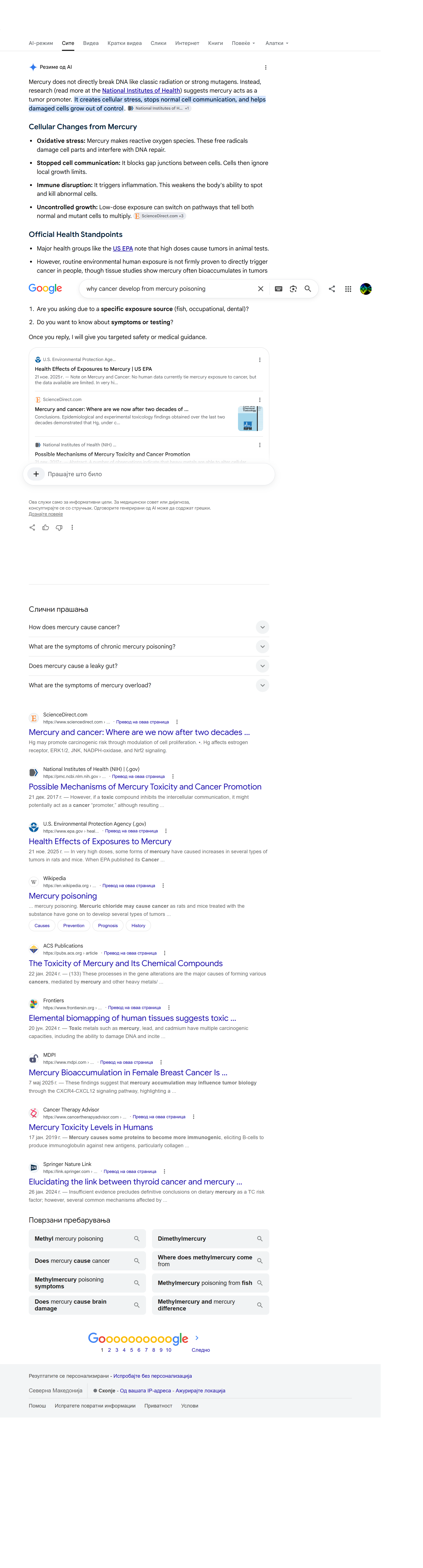Go to results page 2
Viewport: 423px width, 1568px height.
click(110, 1350)
